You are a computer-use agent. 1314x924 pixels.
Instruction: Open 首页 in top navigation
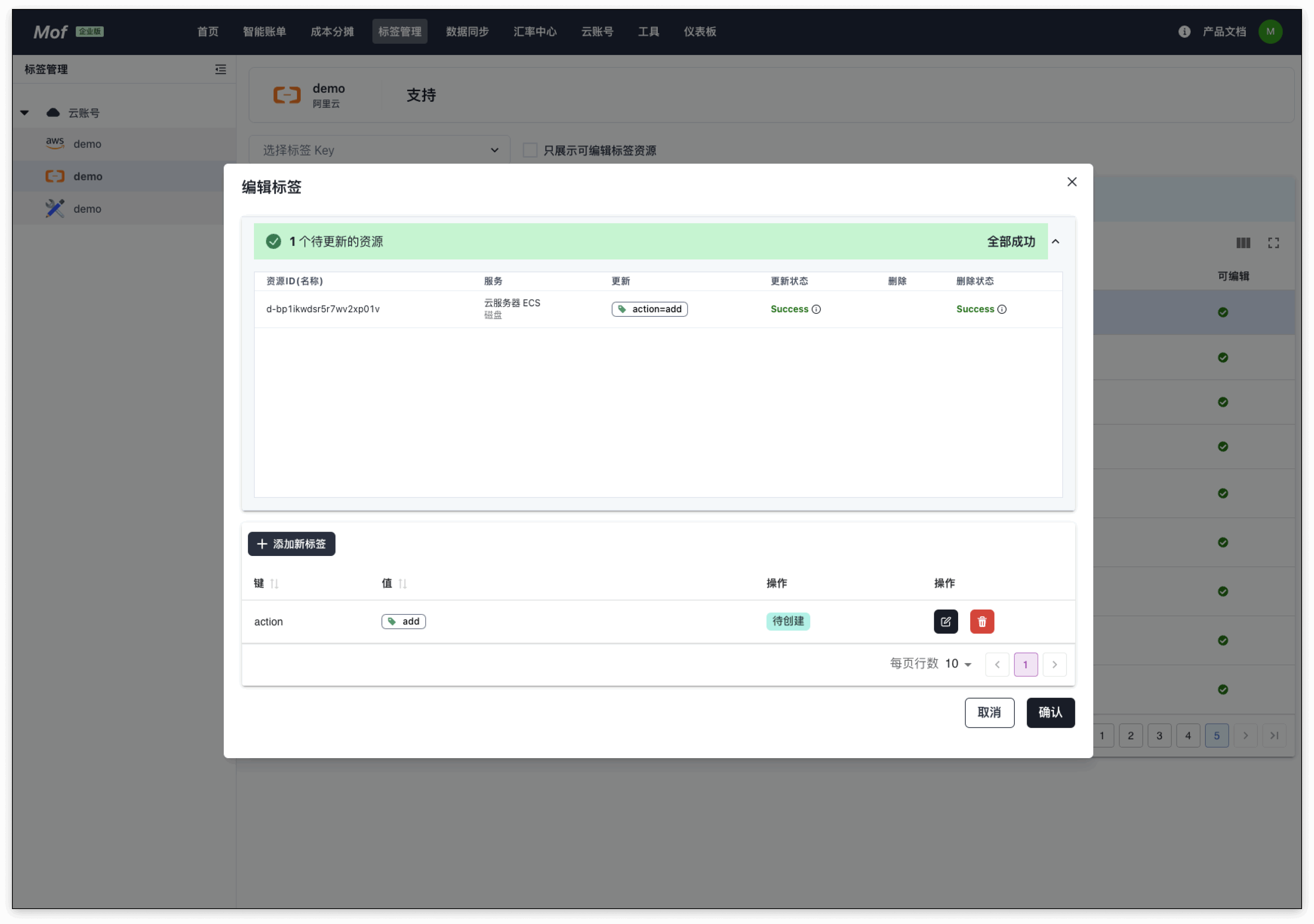[x=208, y=31]
